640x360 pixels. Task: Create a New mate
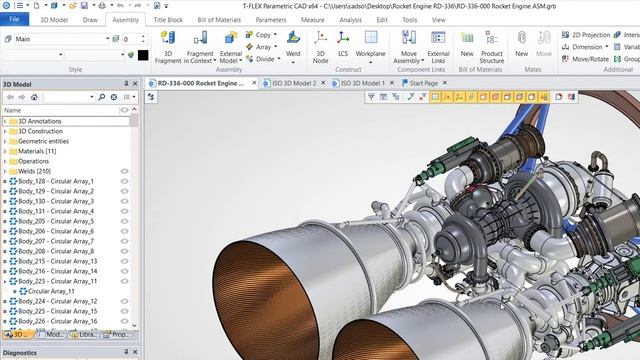point(521,44)
